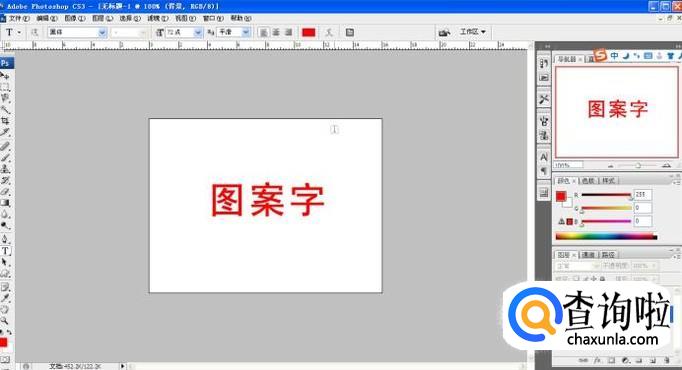This screenshot has width=682, height=370.
Task: Select the Custom Shape tool
Action: [5, 273]
